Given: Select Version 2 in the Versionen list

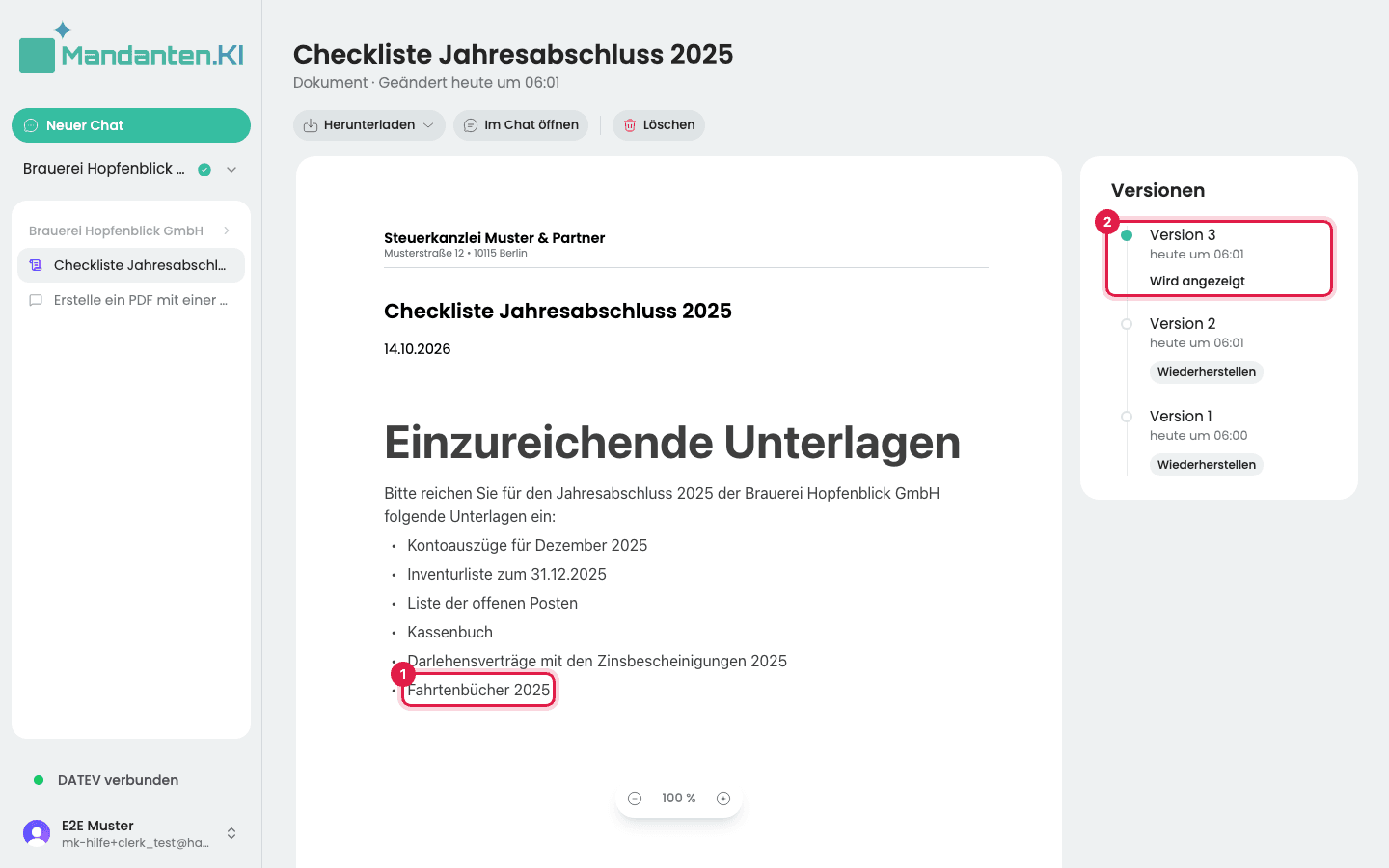Looking at the screenshot, I should pos(1183,324).
